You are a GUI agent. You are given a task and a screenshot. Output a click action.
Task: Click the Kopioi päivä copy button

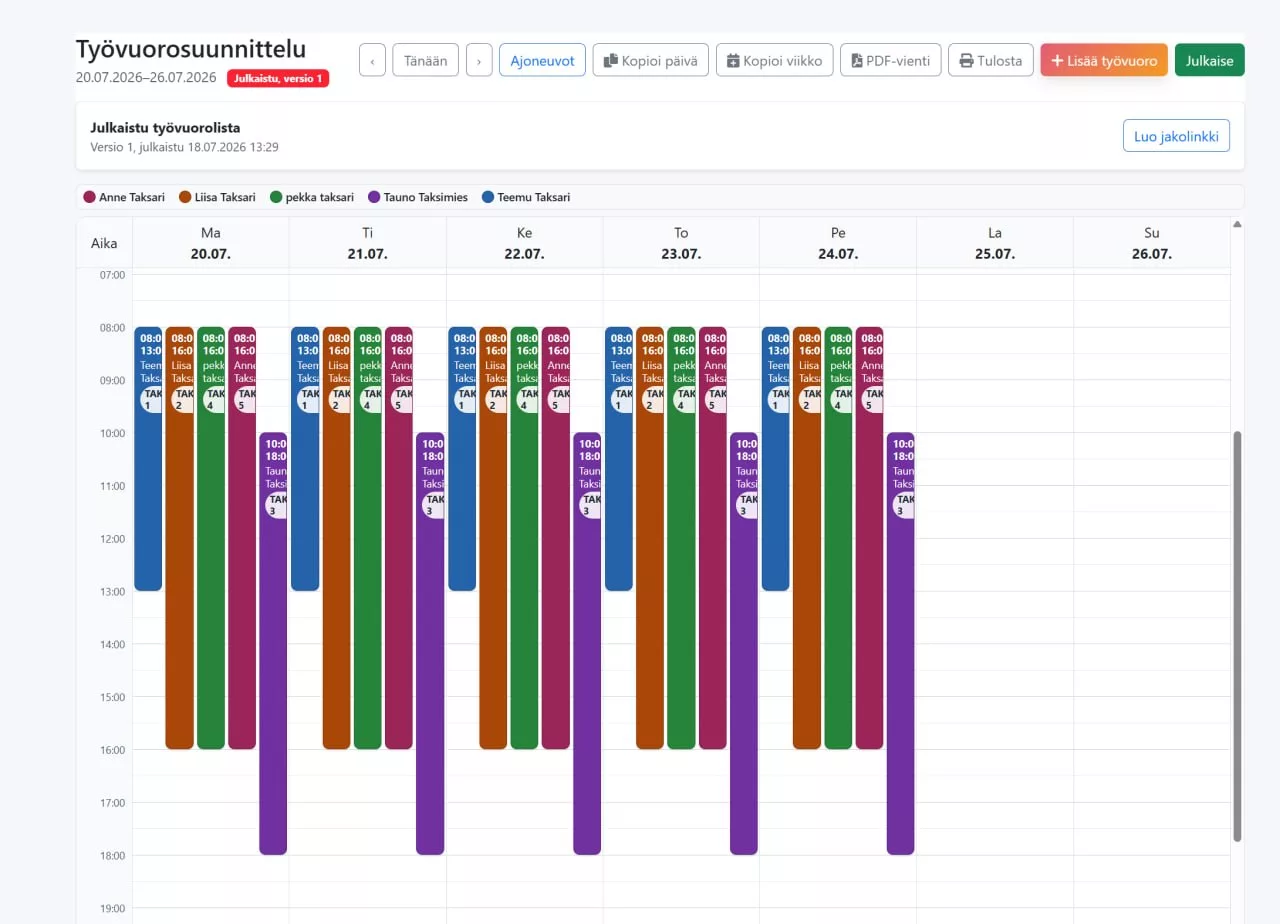click(x=651, y=60)
